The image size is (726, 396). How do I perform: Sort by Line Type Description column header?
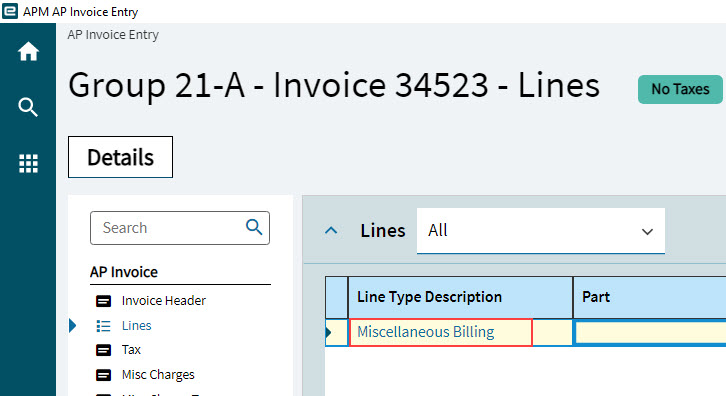pyautogui.click(x=460, y=297)
